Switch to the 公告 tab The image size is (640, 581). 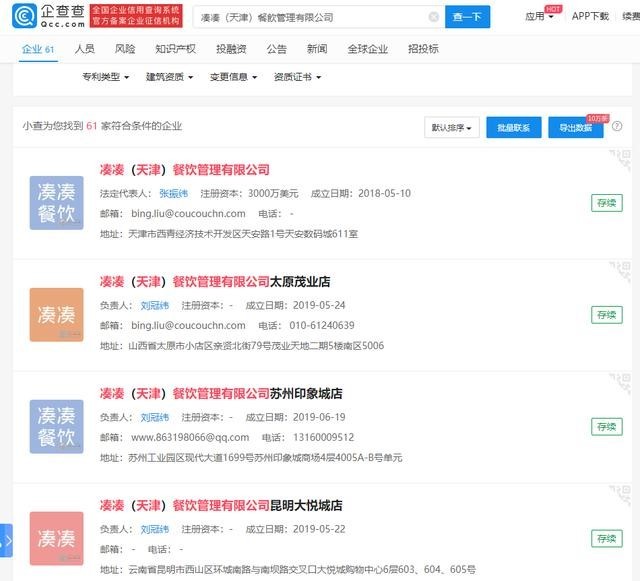pos(277,49)
